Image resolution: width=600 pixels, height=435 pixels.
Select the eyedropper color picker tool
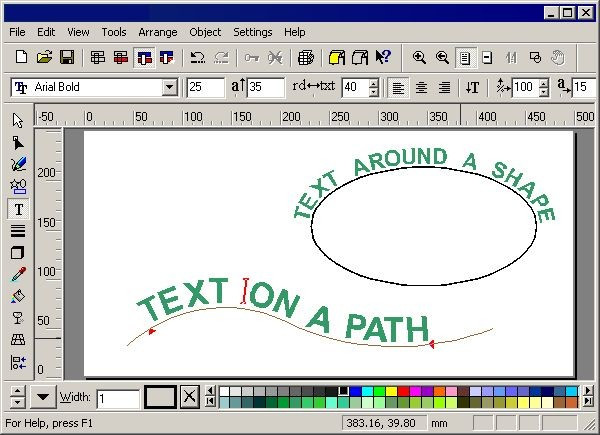[18, 274]
